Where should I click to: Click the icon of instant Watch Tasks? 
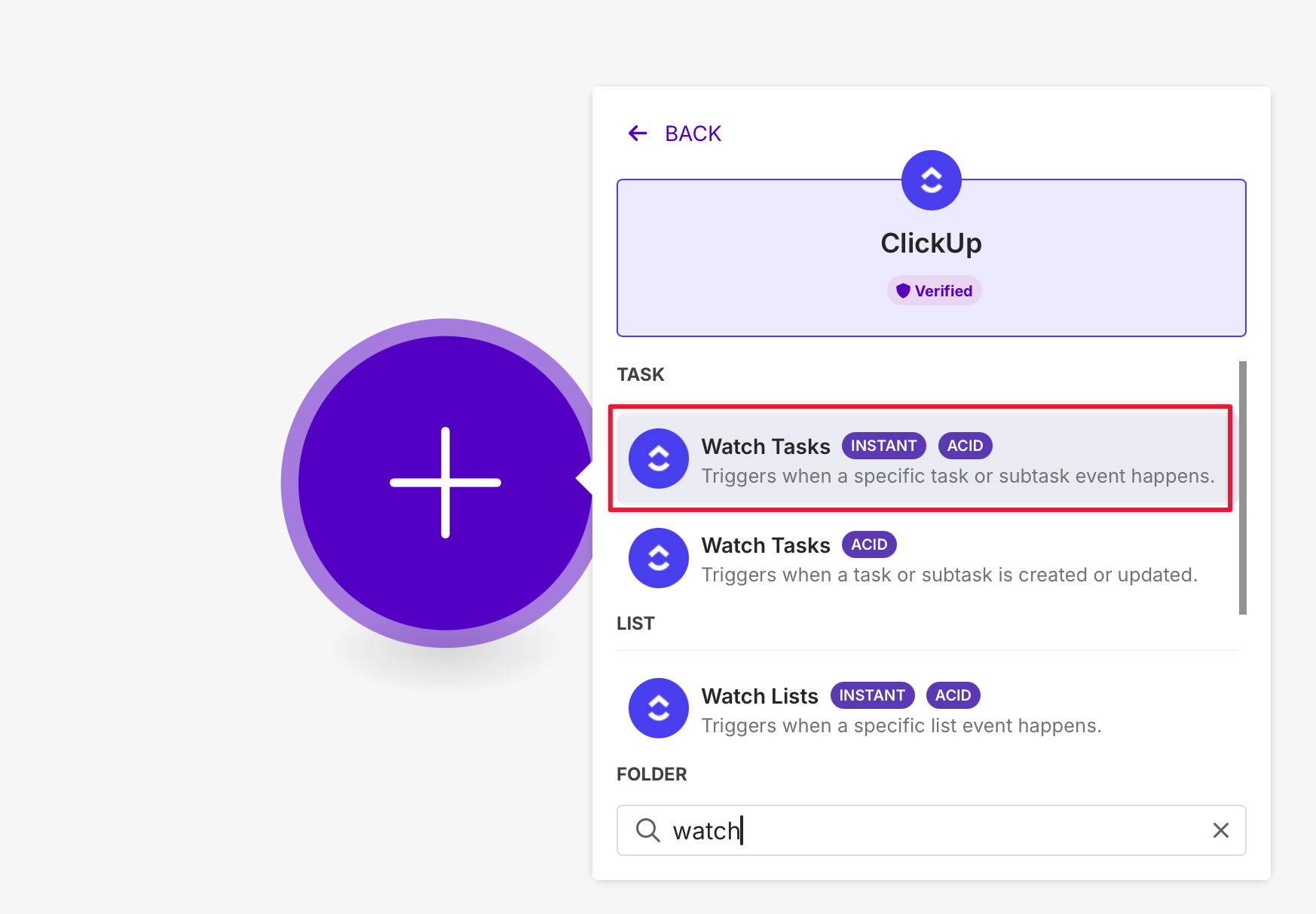[659, 459]
